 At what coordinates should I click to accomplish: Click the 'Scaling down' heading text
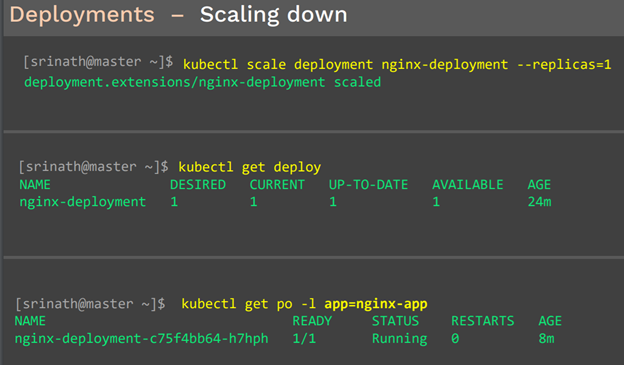click(273, 15)
